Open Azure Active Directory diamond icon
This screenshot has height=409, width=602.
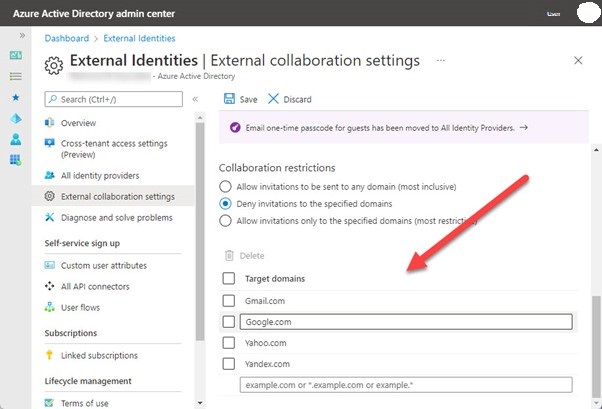(x=16, y=118)
